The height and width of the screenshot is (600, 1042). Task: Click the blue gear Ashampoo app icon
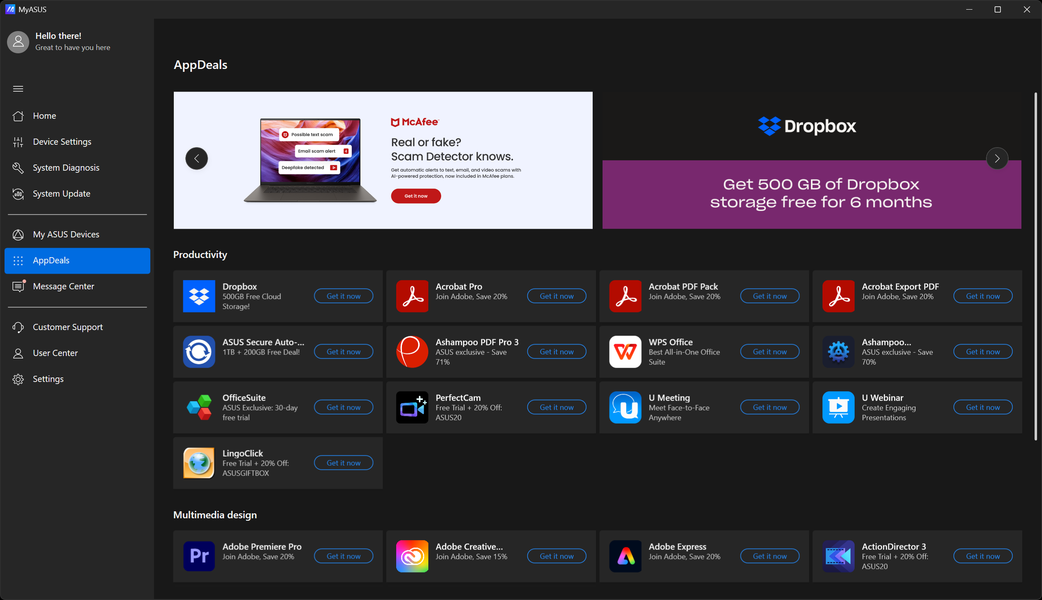point(839,351)
